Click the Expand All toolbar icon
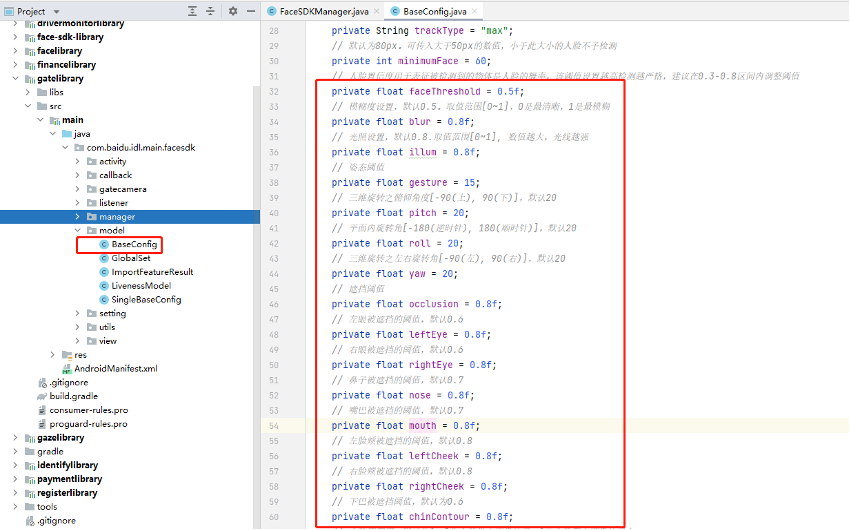This screenshot has height=530, width=850. tap(192, 11)
